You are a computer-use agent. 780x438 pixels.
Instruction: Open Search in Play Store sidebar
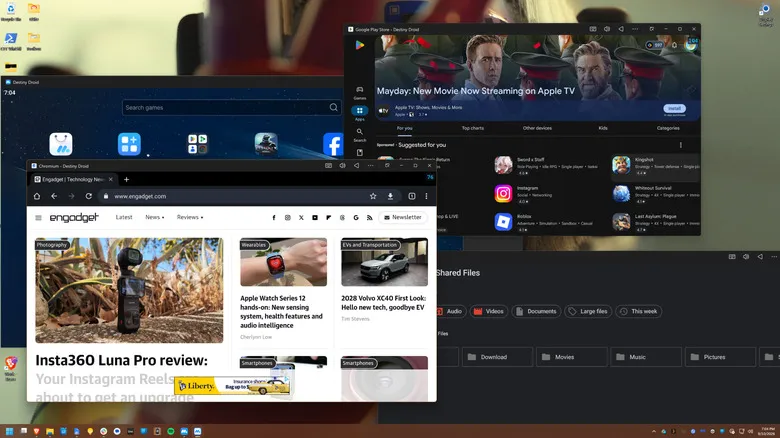coord(360,134)
